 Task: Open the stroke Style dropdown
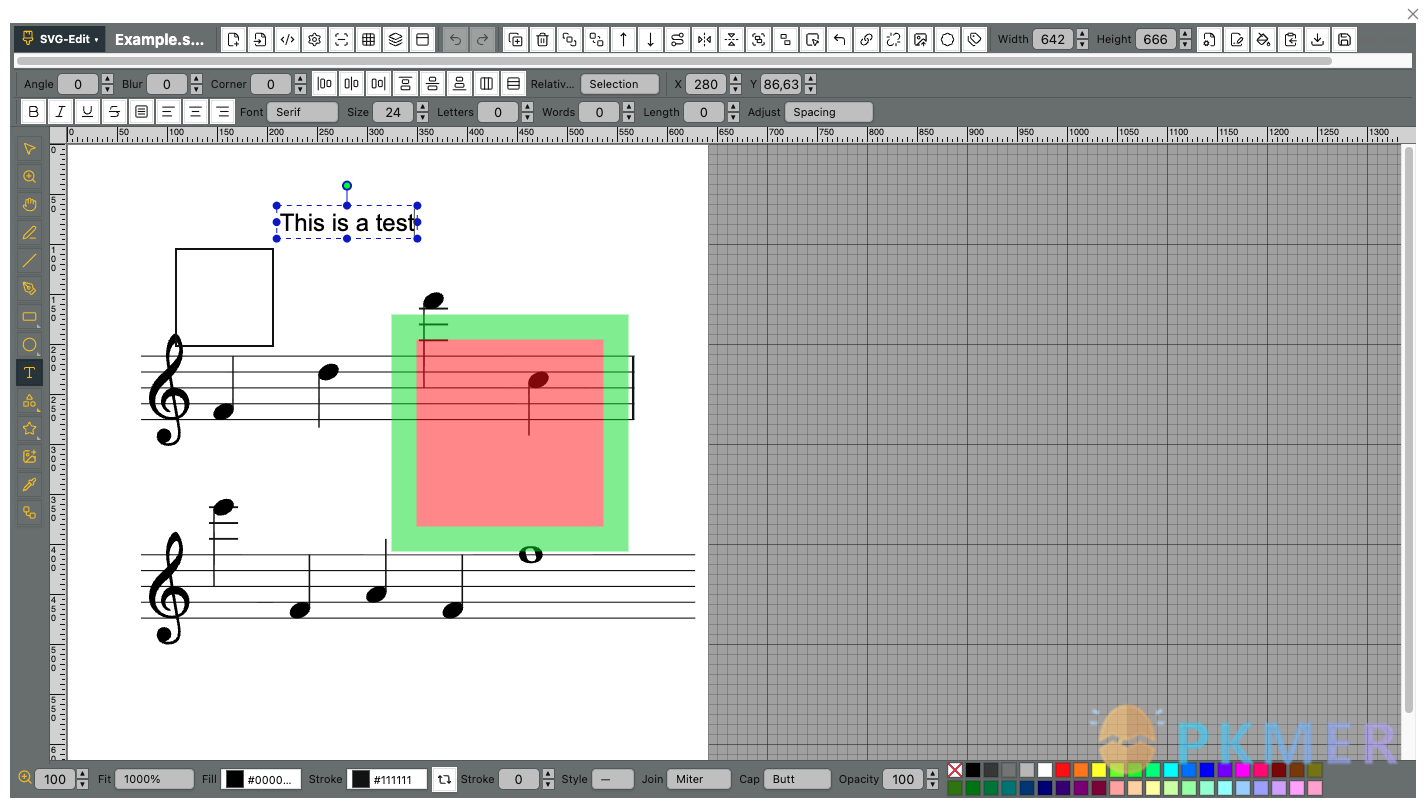[x=613, y=779]
